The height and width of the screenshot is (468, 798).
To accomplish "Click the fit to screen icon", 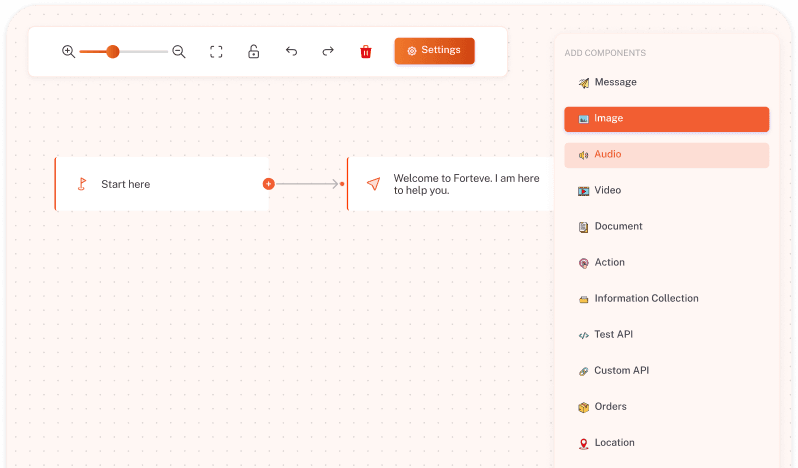I will 216,52.
